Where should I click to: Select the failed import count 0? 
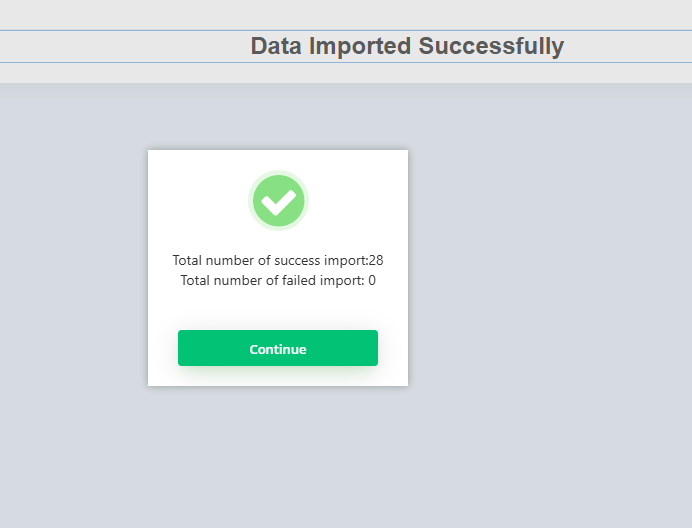coord(372,280)
